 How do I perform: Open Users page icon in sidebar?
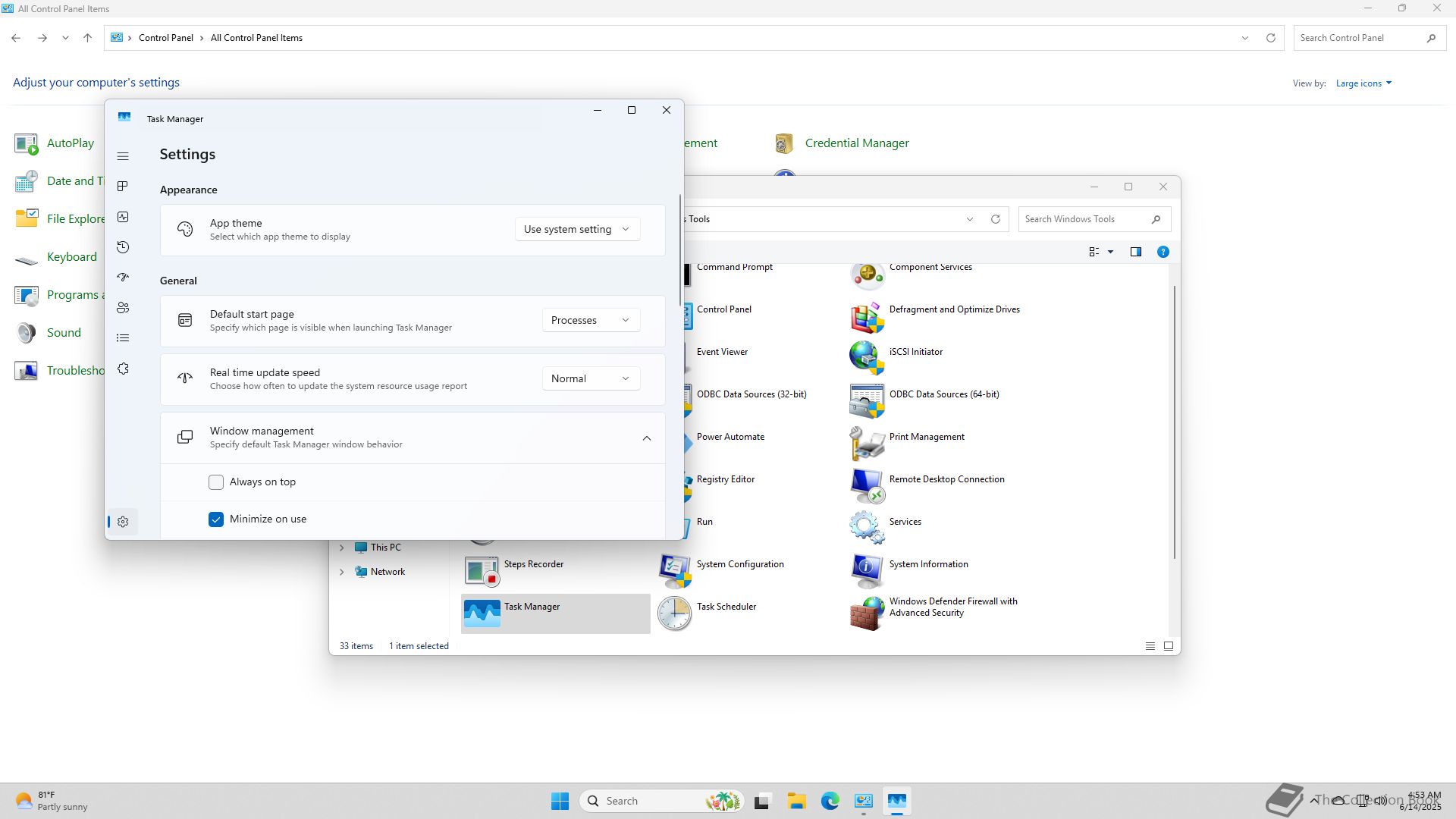(123, 308)
